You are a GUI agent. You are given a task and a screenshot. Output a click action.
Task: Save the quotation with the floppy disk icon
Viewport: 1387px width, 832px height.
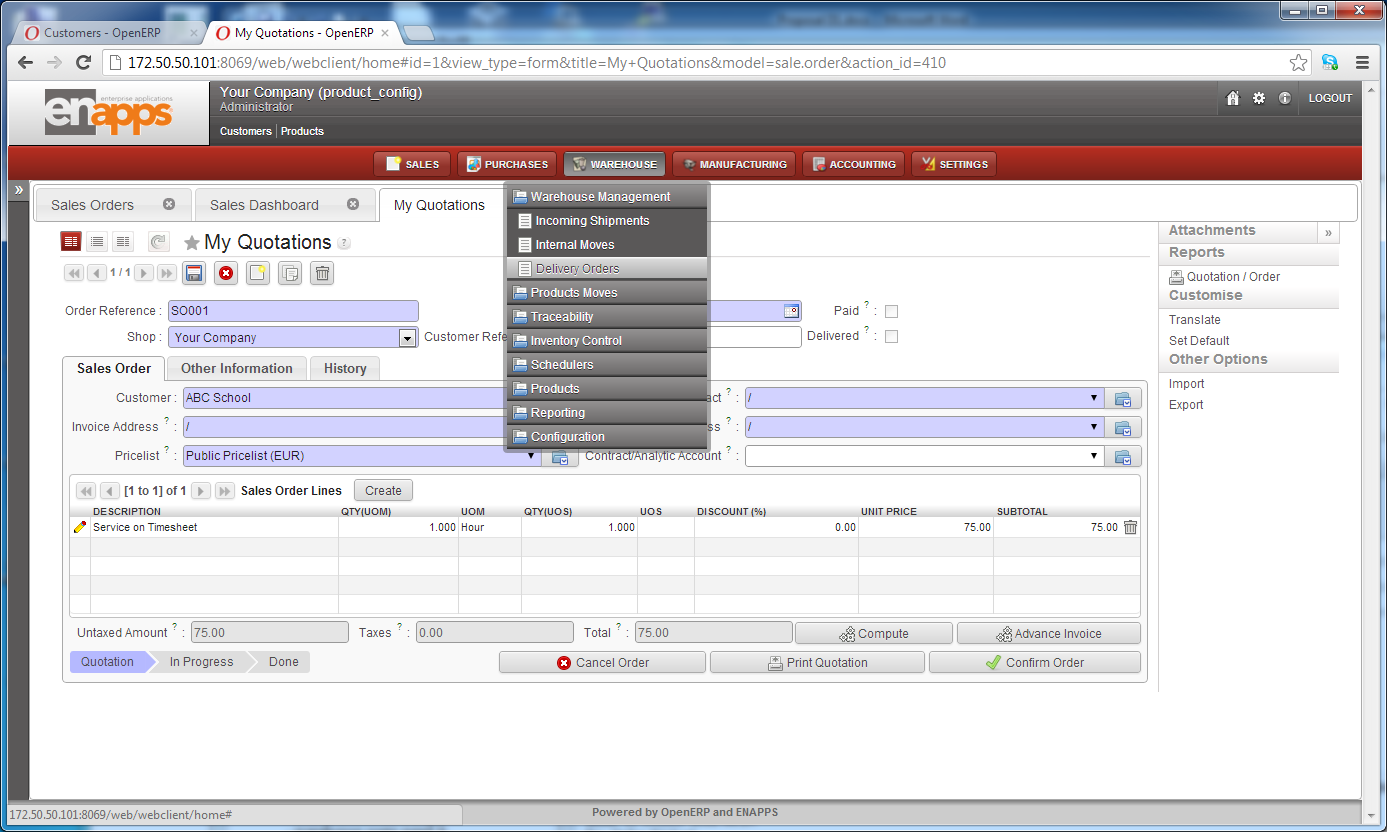[x=194, y=273]
